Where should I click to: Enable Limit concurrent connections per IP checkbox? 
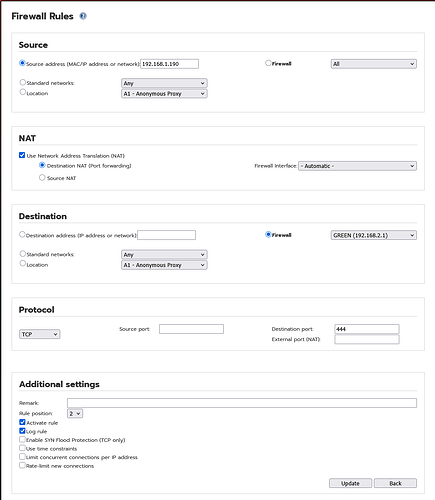tap(22, 457)
